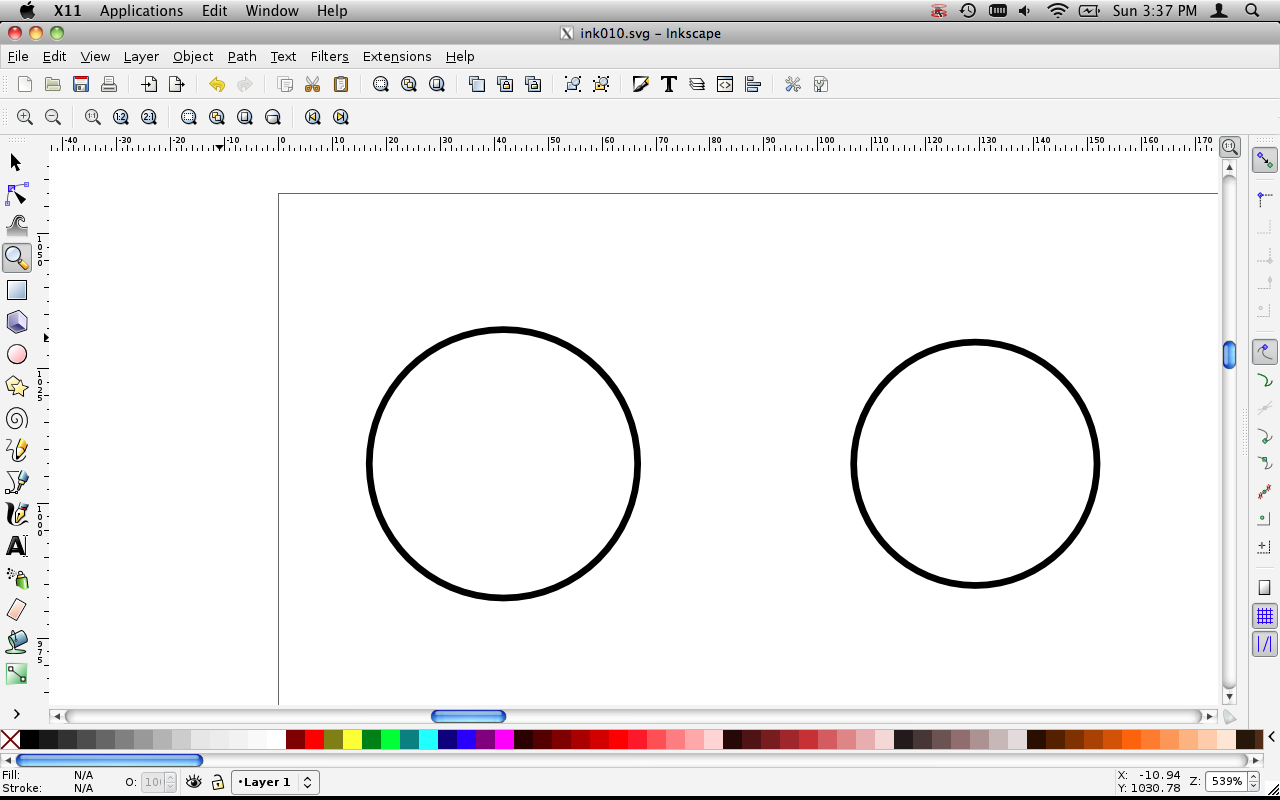Select the Tweak tool
The width and height of the screenshot is (1280, 800).
16,226
